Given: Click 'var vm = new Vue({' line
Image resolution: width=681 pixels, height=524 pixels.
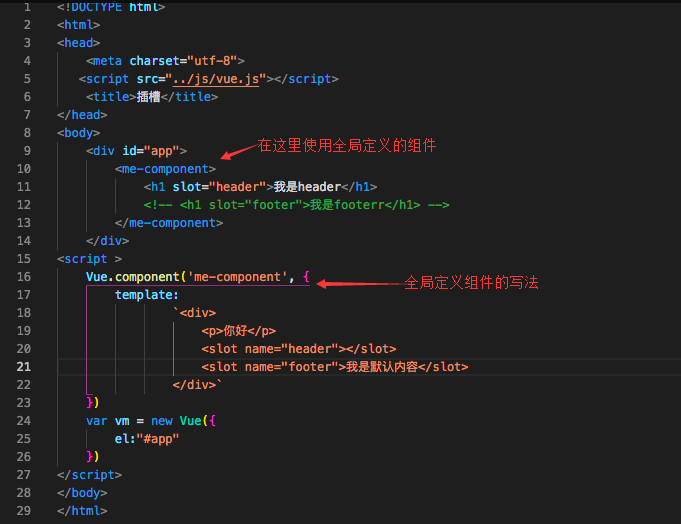Looking at the screenshot, I should tap(151, 421).
